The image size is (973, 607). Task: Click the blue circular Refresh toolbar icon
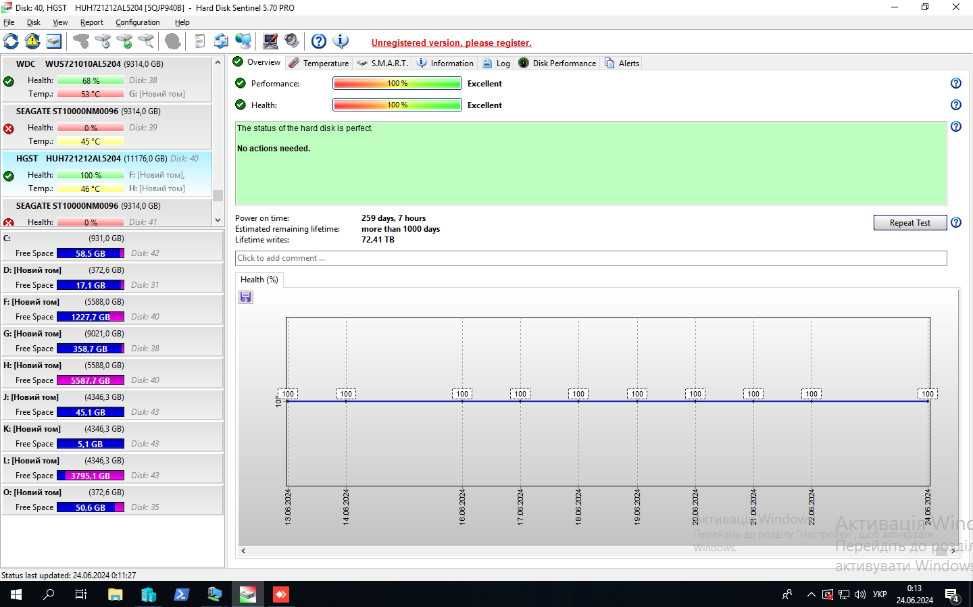[x=11, y=42]
